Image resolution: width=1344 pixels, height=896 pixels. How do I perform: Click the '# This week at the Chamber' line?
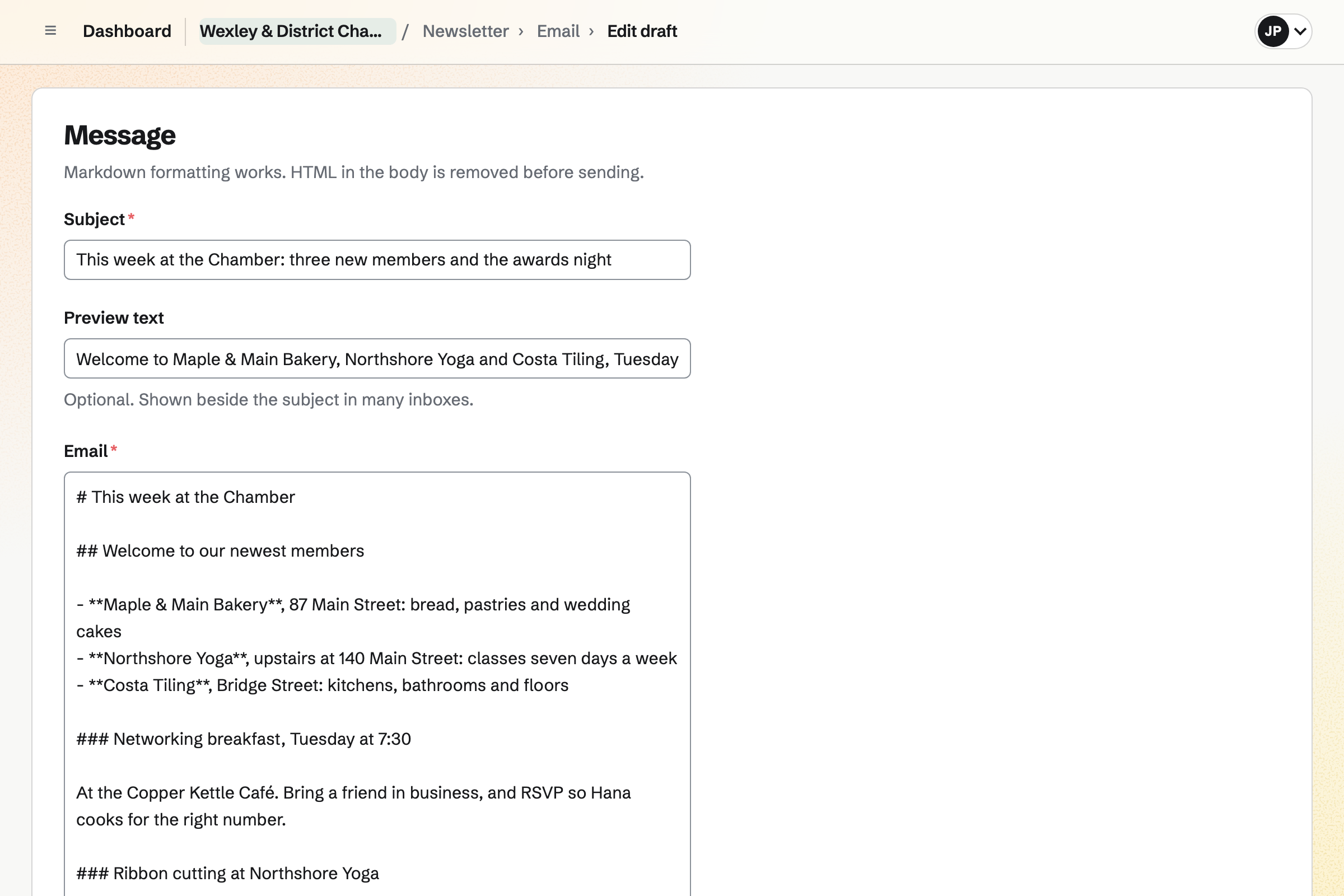[186, 497]
